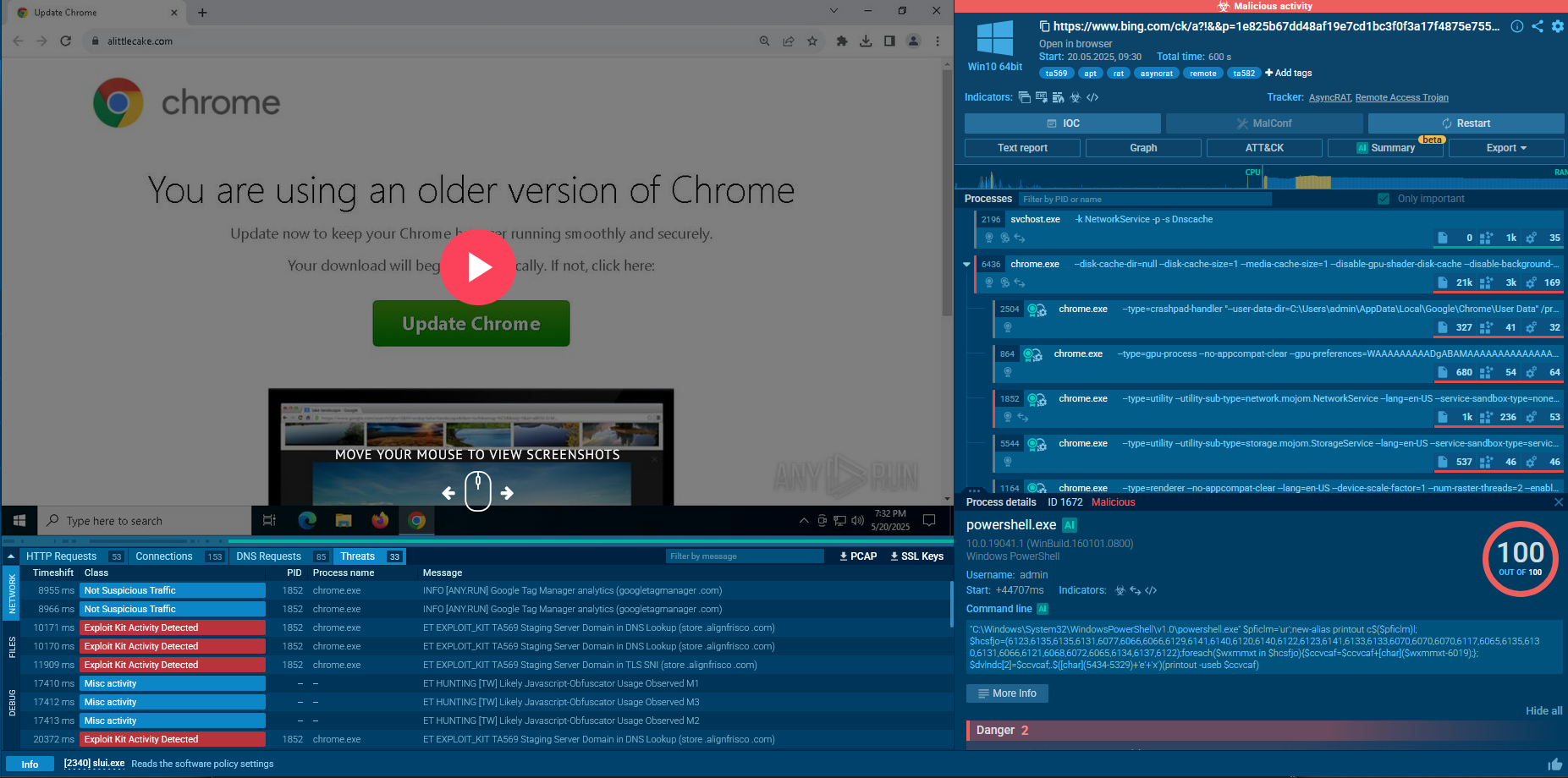Click the AI badge next to Command line
Image resolution: width=1568 pixels, height=778 pixels.
pos(1043,609)
